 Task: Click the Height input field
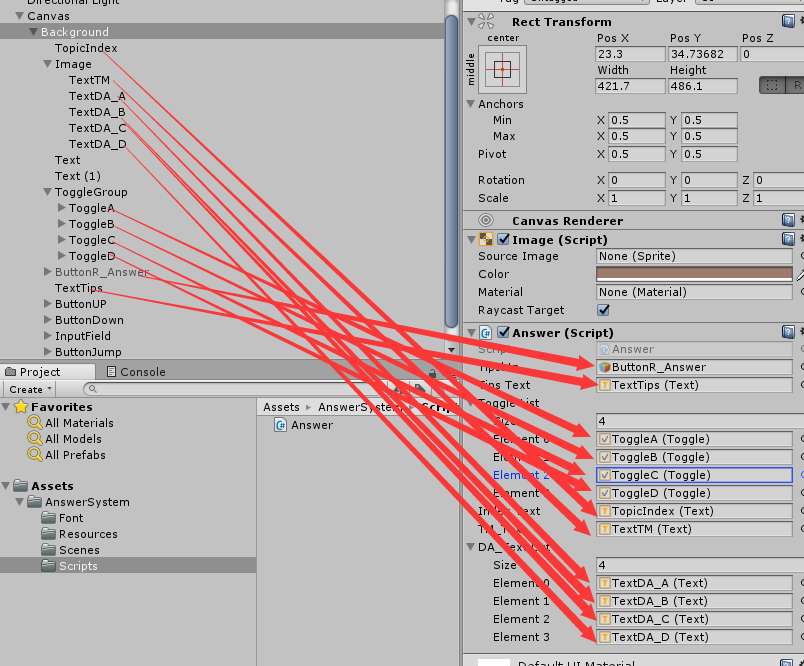pyautogui.click(x=702, y=86)
